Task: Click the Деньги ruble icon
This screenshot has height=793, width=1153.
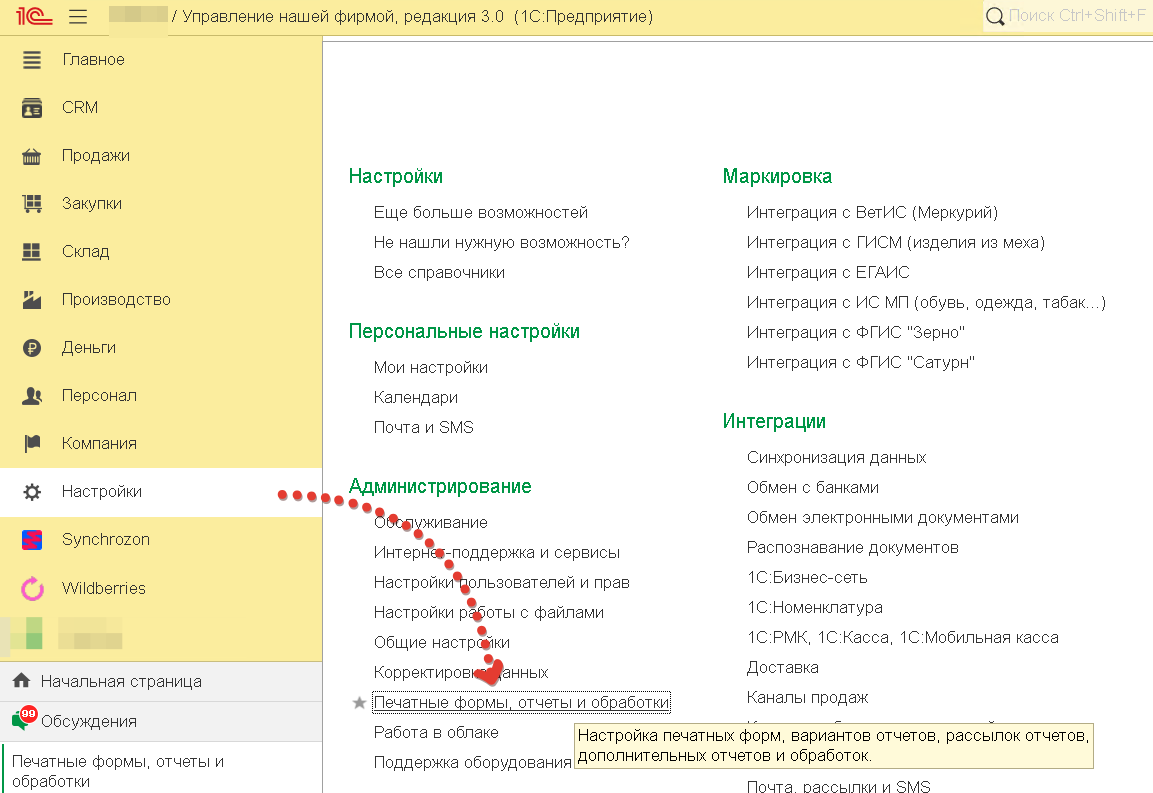Action: pos(32,347)
